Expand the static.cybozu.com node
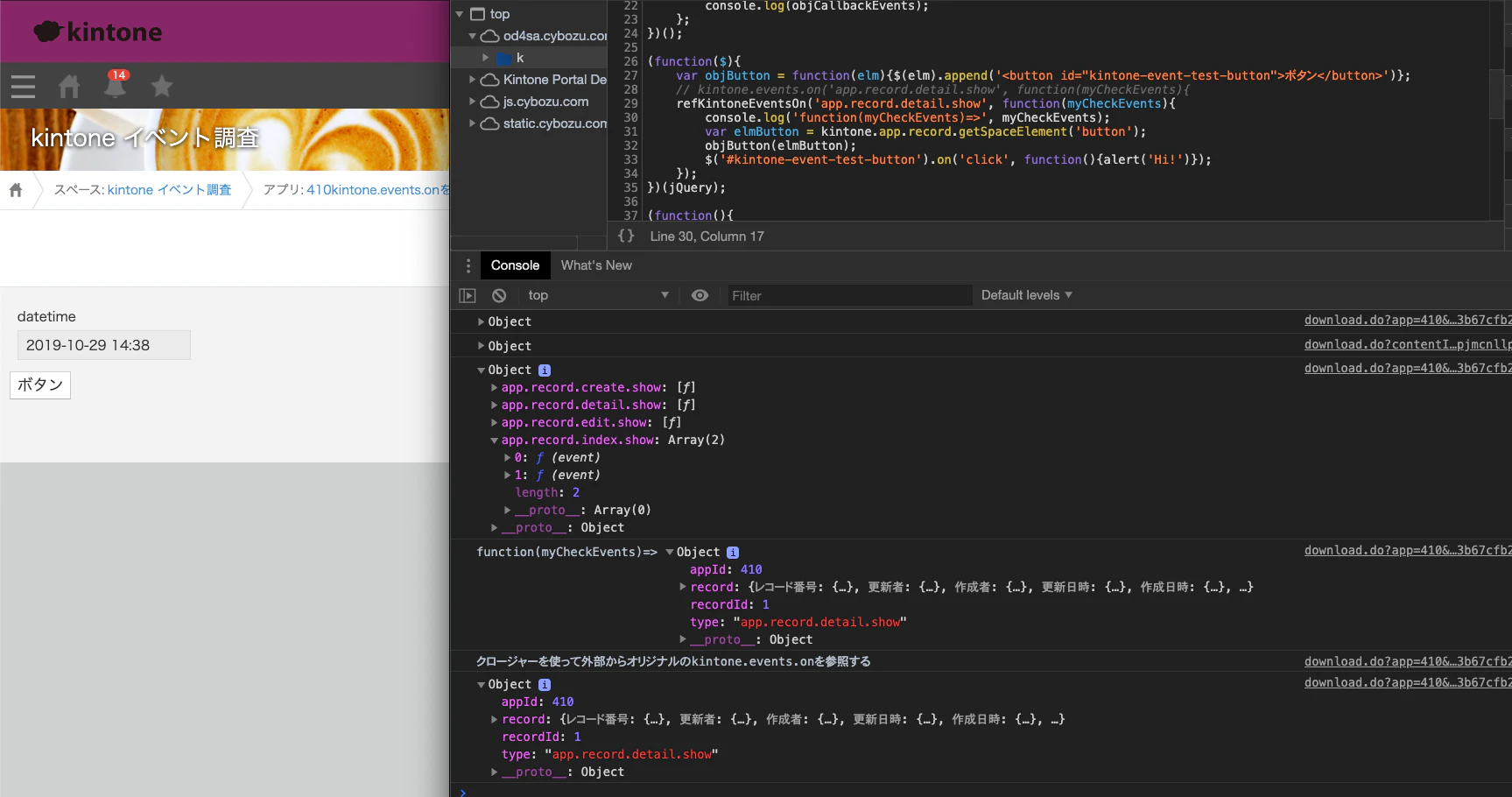This screenshot has width=1512, height=797. click(x=473, y=123)
